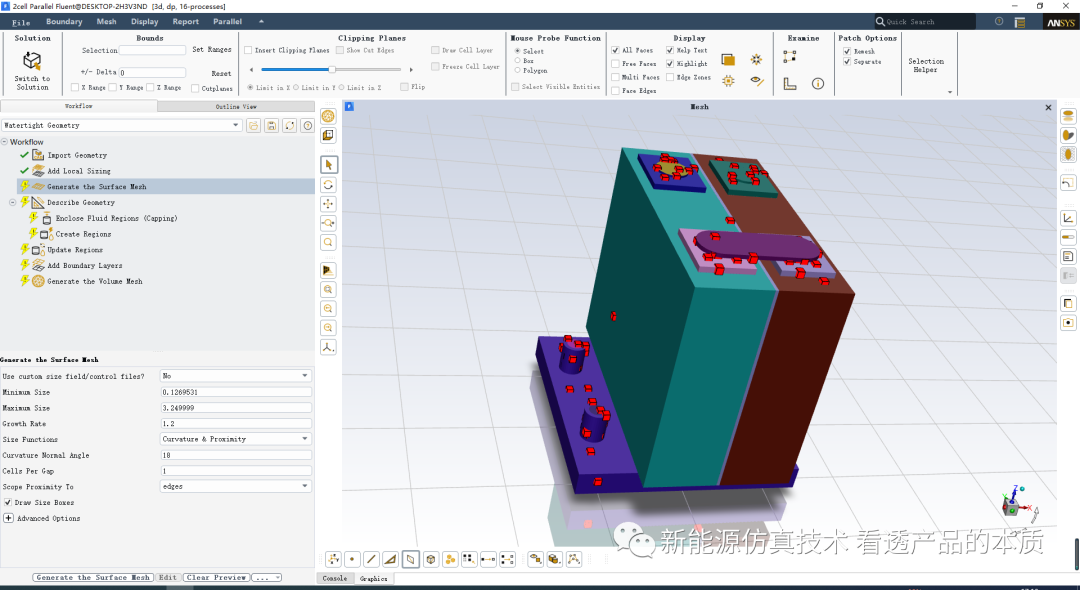
Task: Open the Watertight Geometry workflow dropdown
Action: click(x=121, y=126)
